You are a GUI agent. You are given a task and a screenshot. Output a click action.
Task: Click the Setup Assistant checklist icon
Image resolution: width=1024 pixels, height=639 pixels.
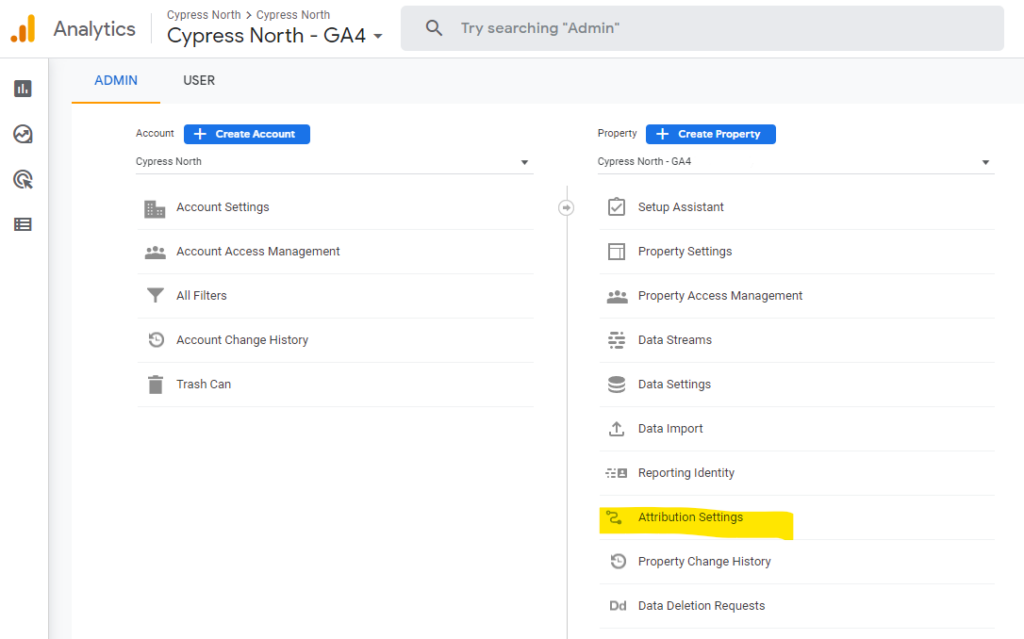(x=616, y=207)
